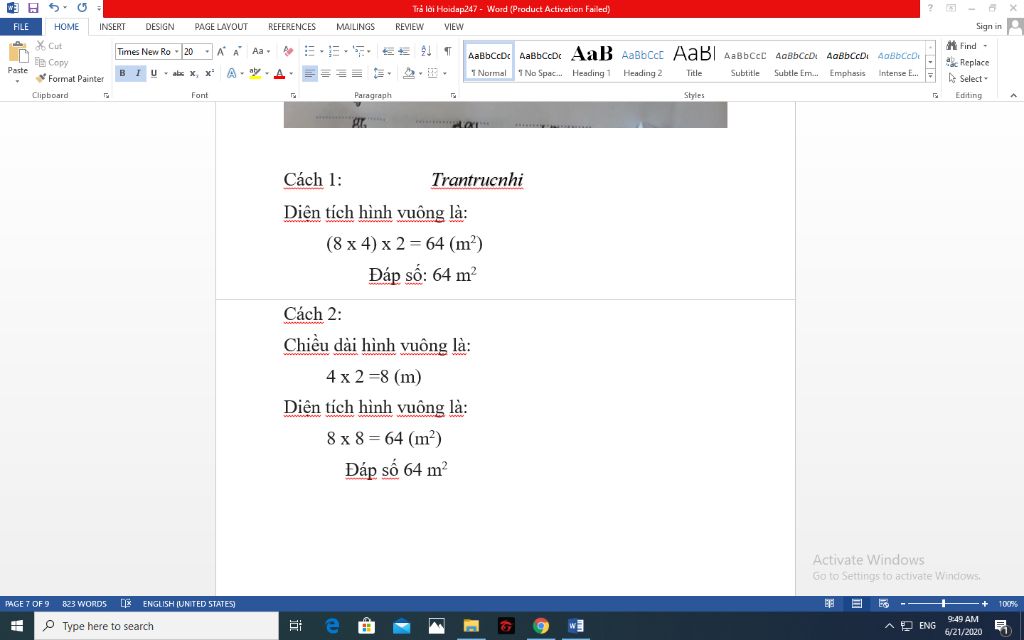Expand the Styles gallery More arrow

[x=931, y=76]
